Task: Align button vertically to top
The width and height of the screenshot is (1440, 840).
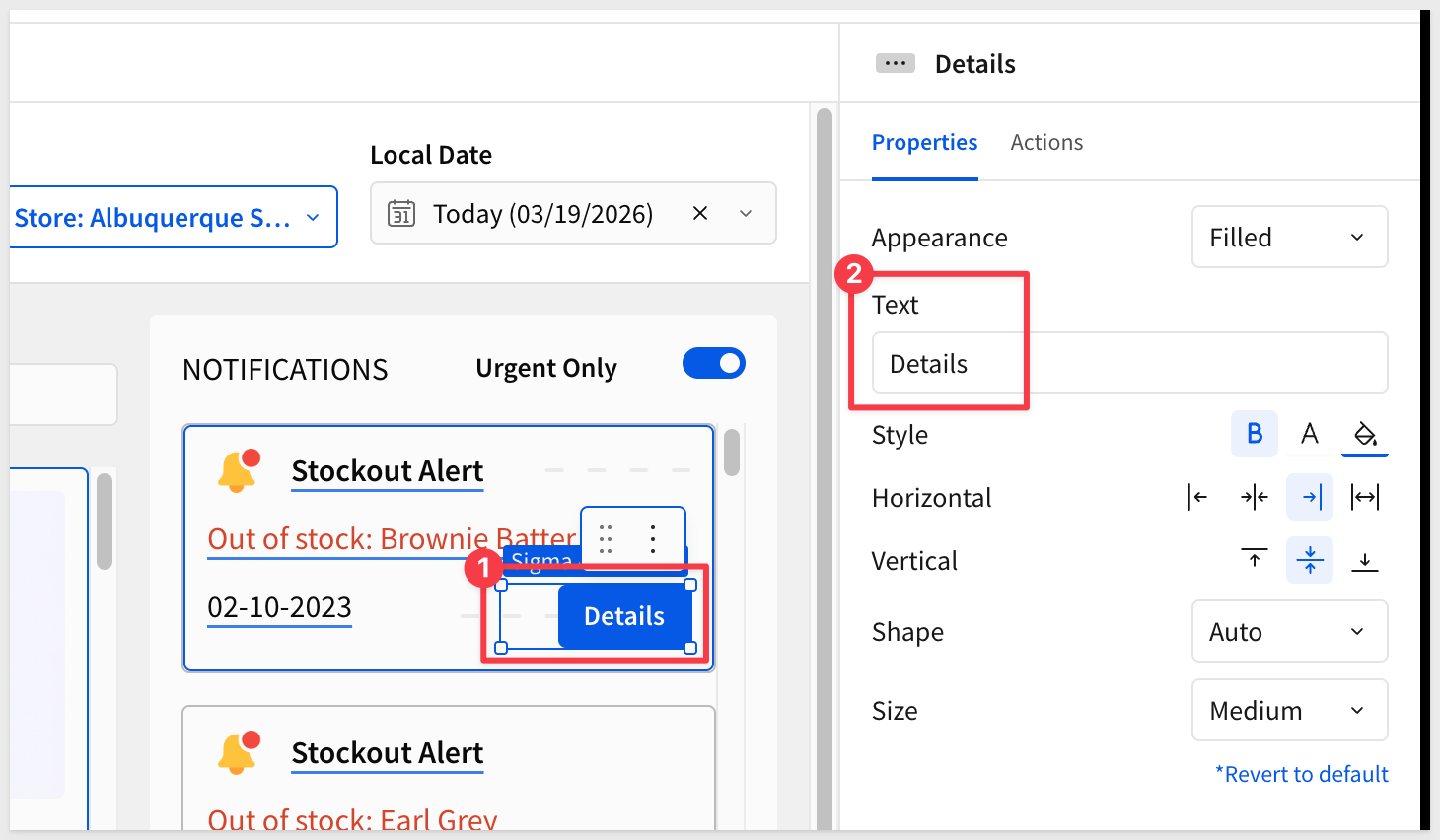Action: pos(1254,560)
